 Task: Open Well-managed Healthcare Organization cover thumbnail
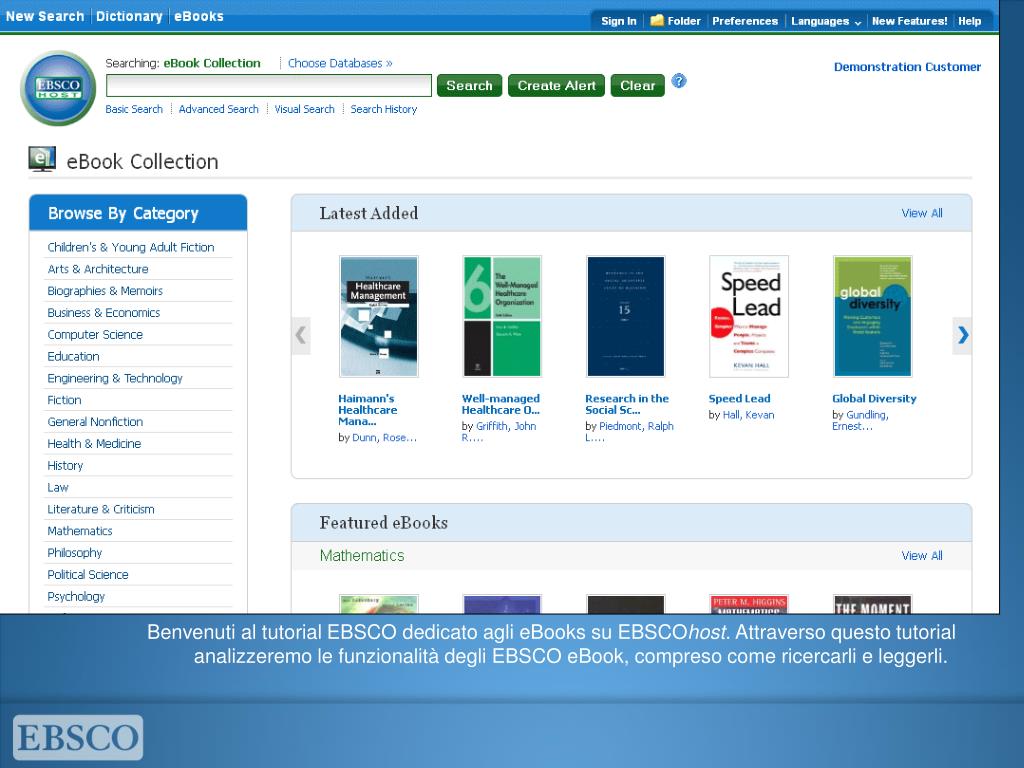(502, 316)
